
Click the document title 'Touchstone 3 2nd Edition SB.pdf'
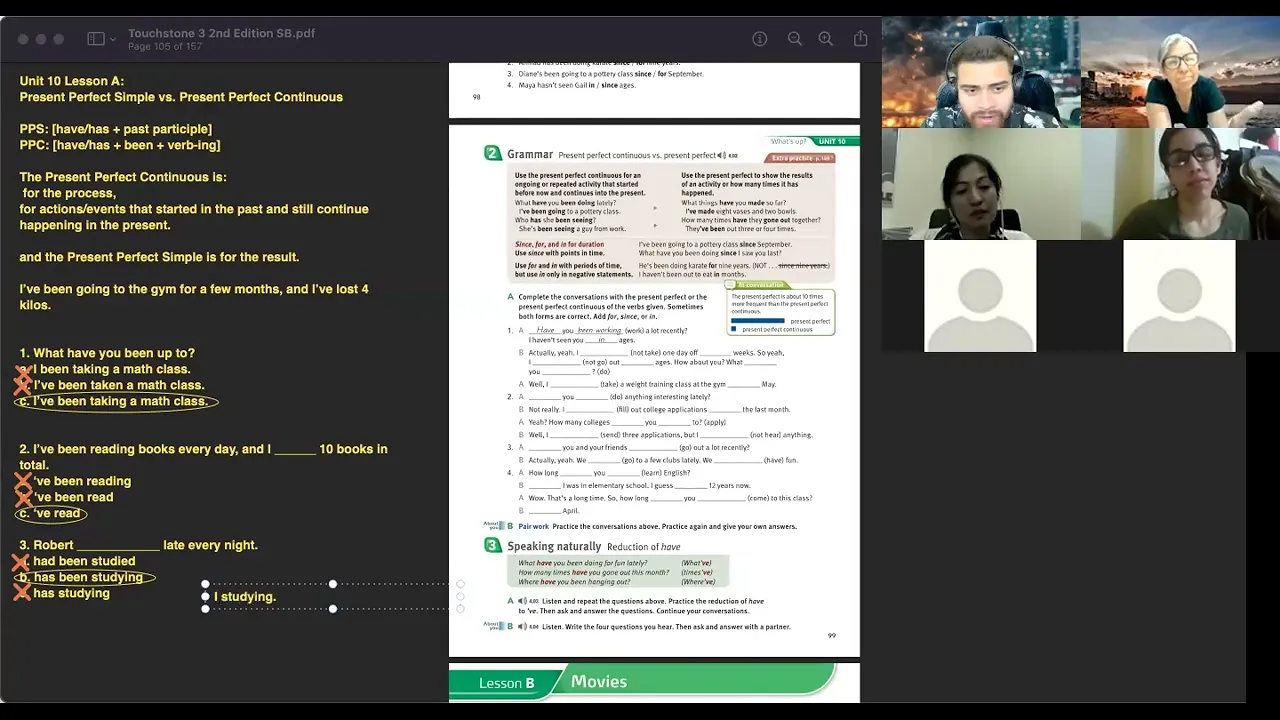pyautogui.click(x=221, y=33)
